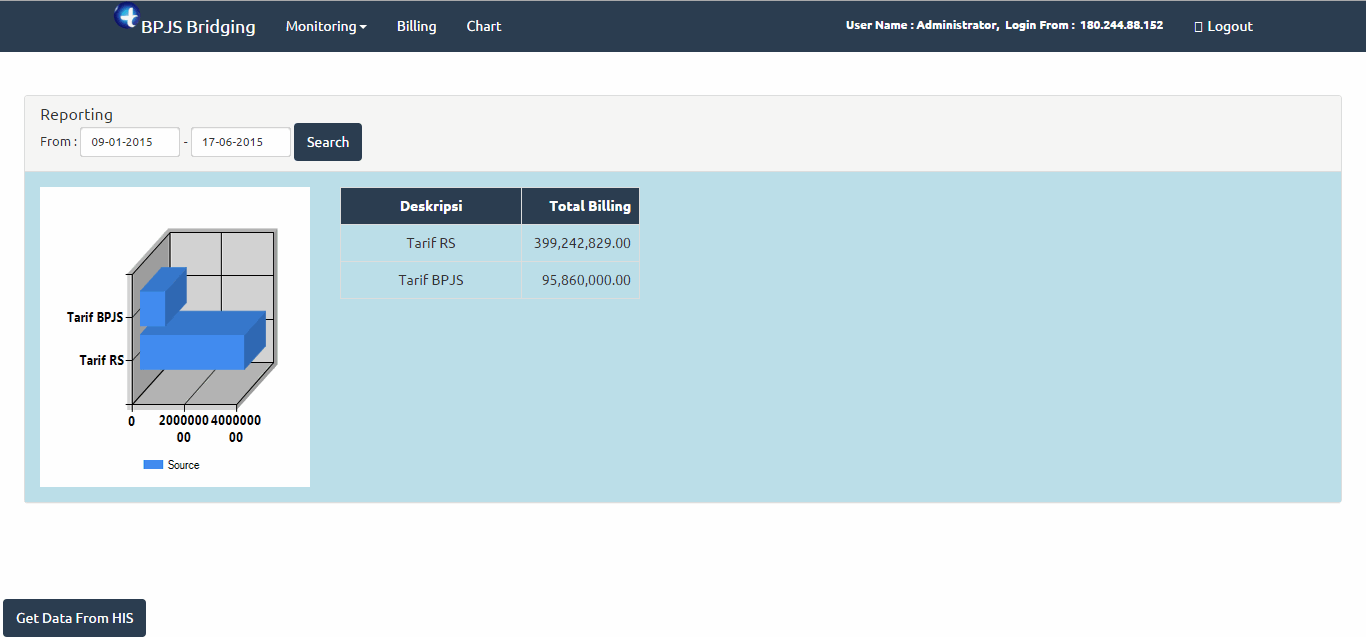Click the BPJS Bridging logo icon
This screenshot has width=1366, height=637.
click(x=127, y=16)
